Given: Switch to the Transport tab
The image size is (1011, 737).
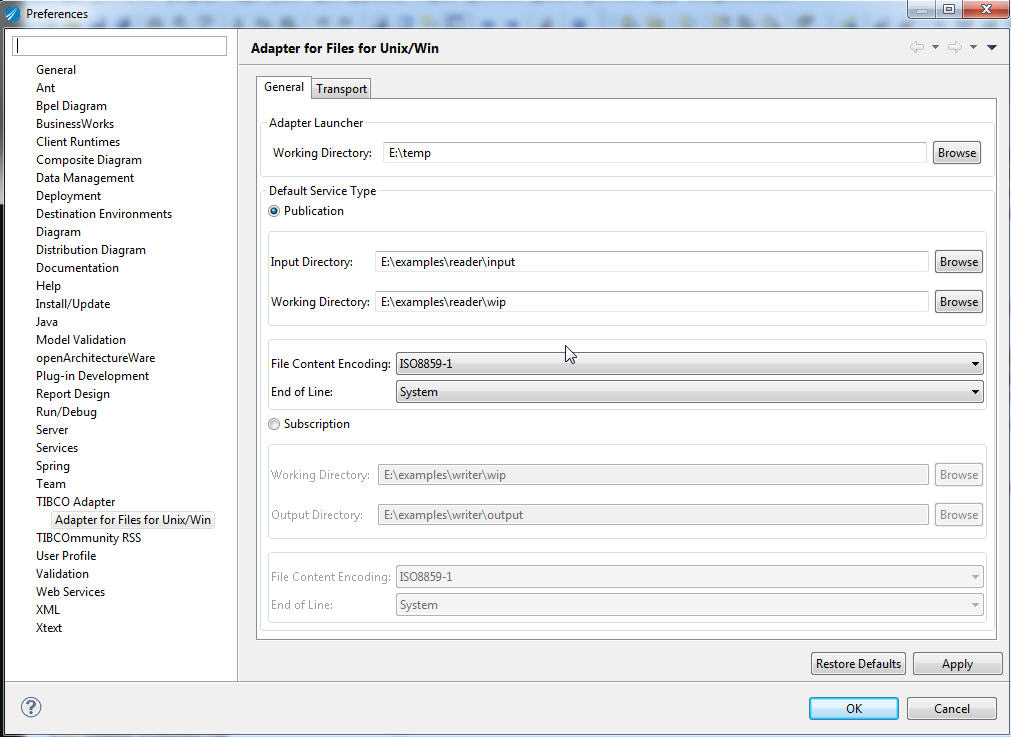Looking at the screenshot, I should pyautogui.click(x=342, y=89).
